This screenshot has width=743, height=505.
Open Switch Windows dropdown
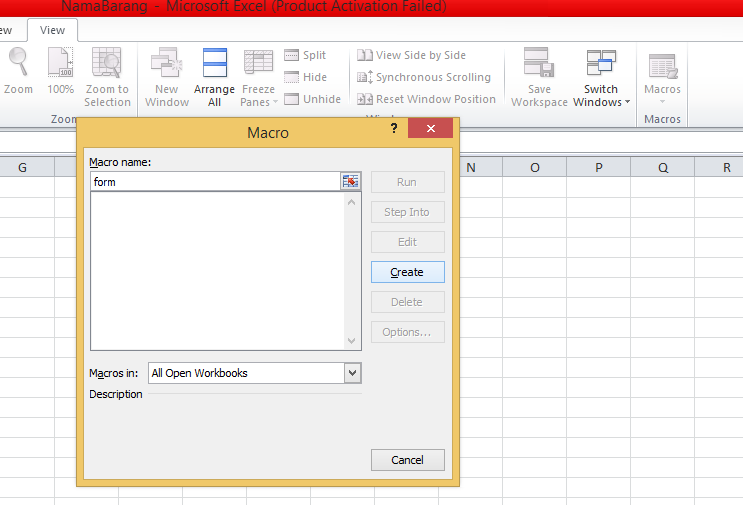tap(601, 77)
